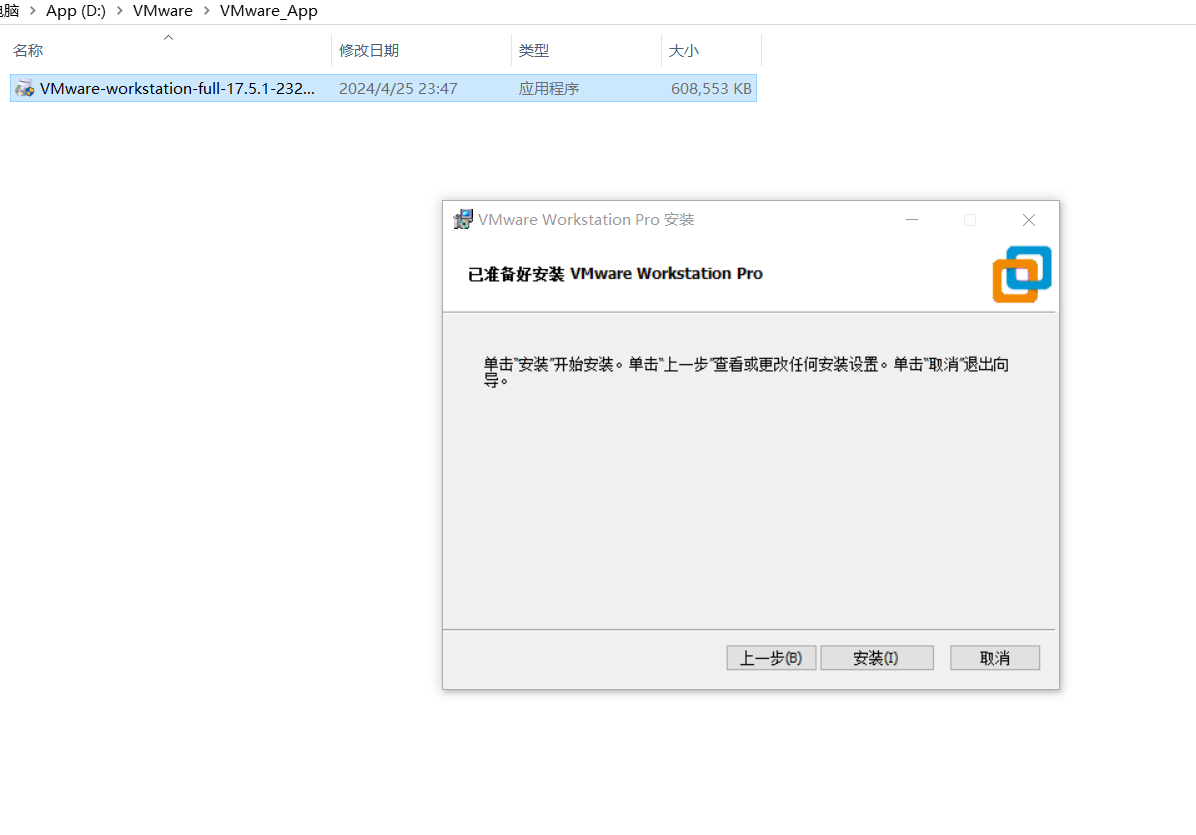This screenshot has width=1196, height=835.
Task: Sort files by the 大小 column header
Action: point(683,50)
